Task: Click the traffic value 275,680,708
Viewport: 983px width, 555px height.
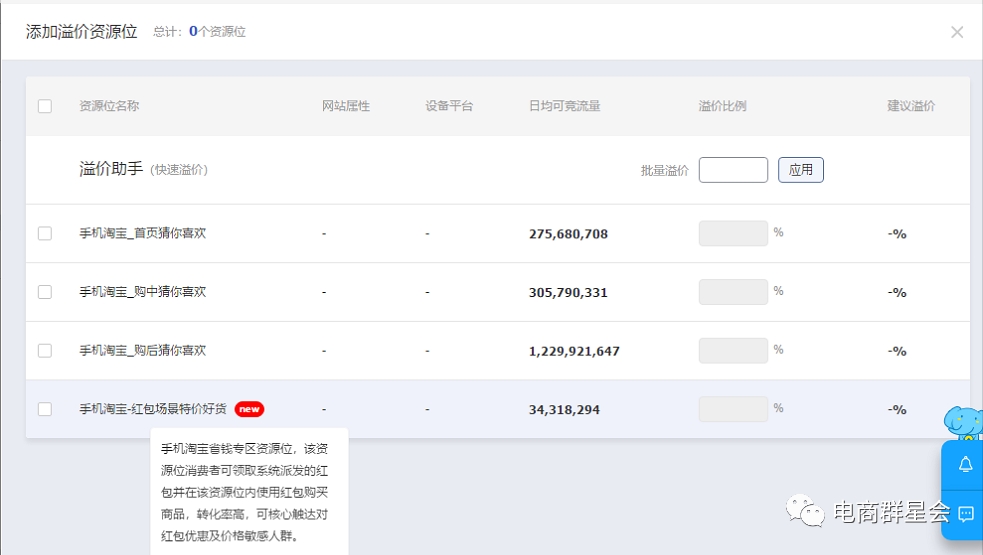Action: point(568,234)
